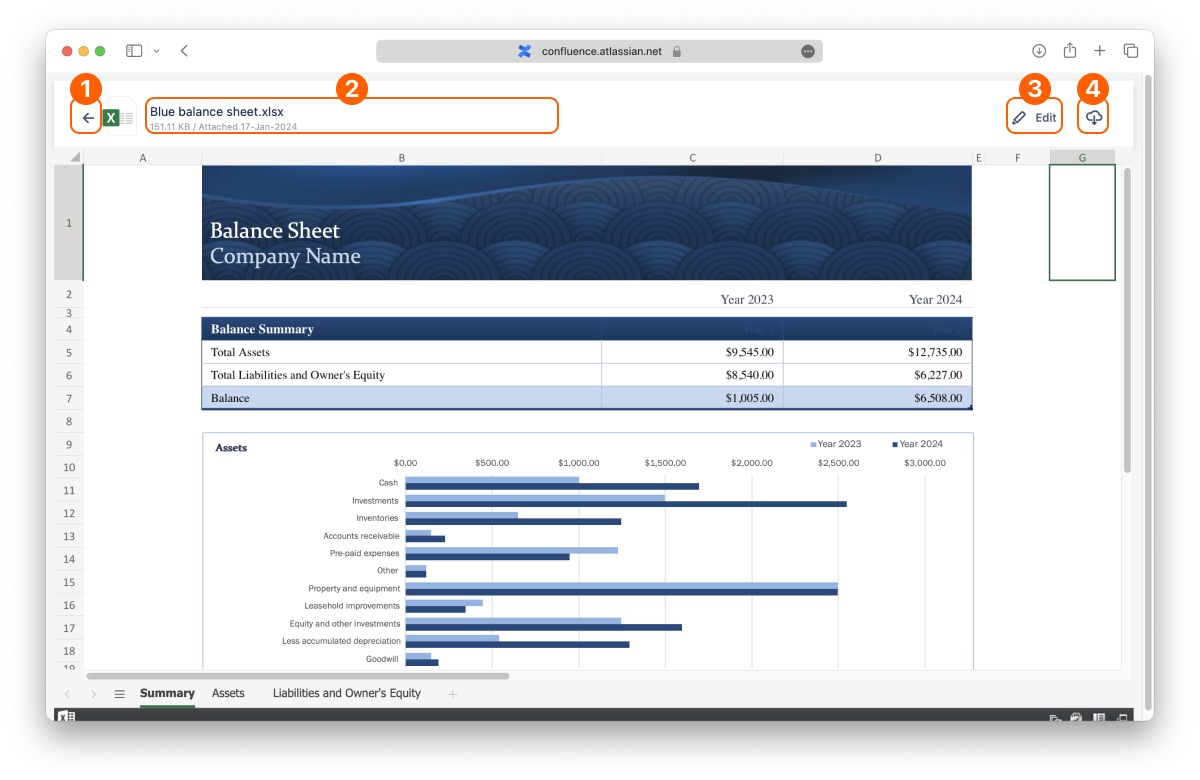Expand the sidebar options chevron
1200x780 pixels.
[x=156, y=51]
